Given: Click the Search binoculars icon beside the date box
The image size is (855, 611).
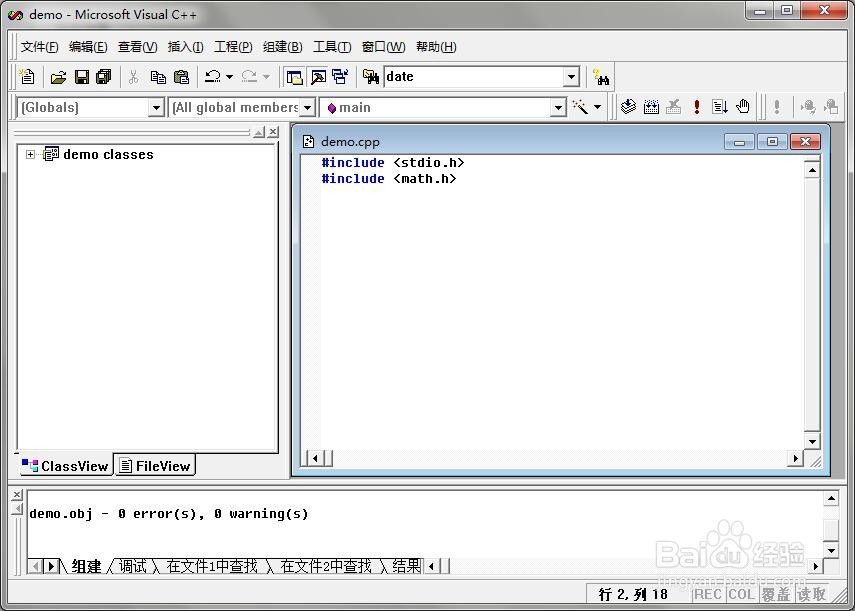Looking at the screenshot, I should pos(601,77).
